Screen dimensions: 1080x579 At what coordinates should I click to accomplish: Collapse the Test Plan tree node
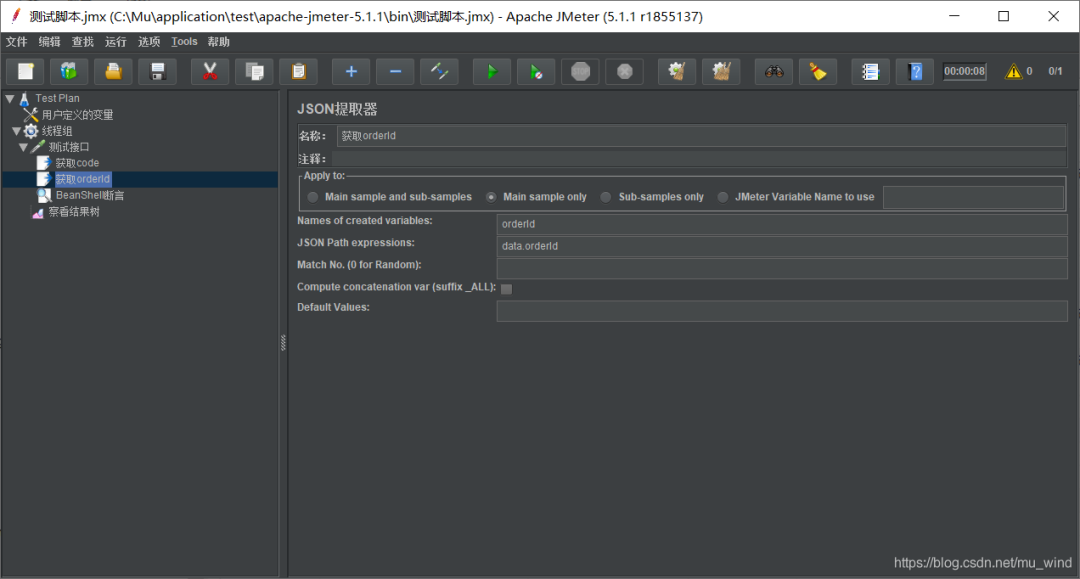click(9, 99)
